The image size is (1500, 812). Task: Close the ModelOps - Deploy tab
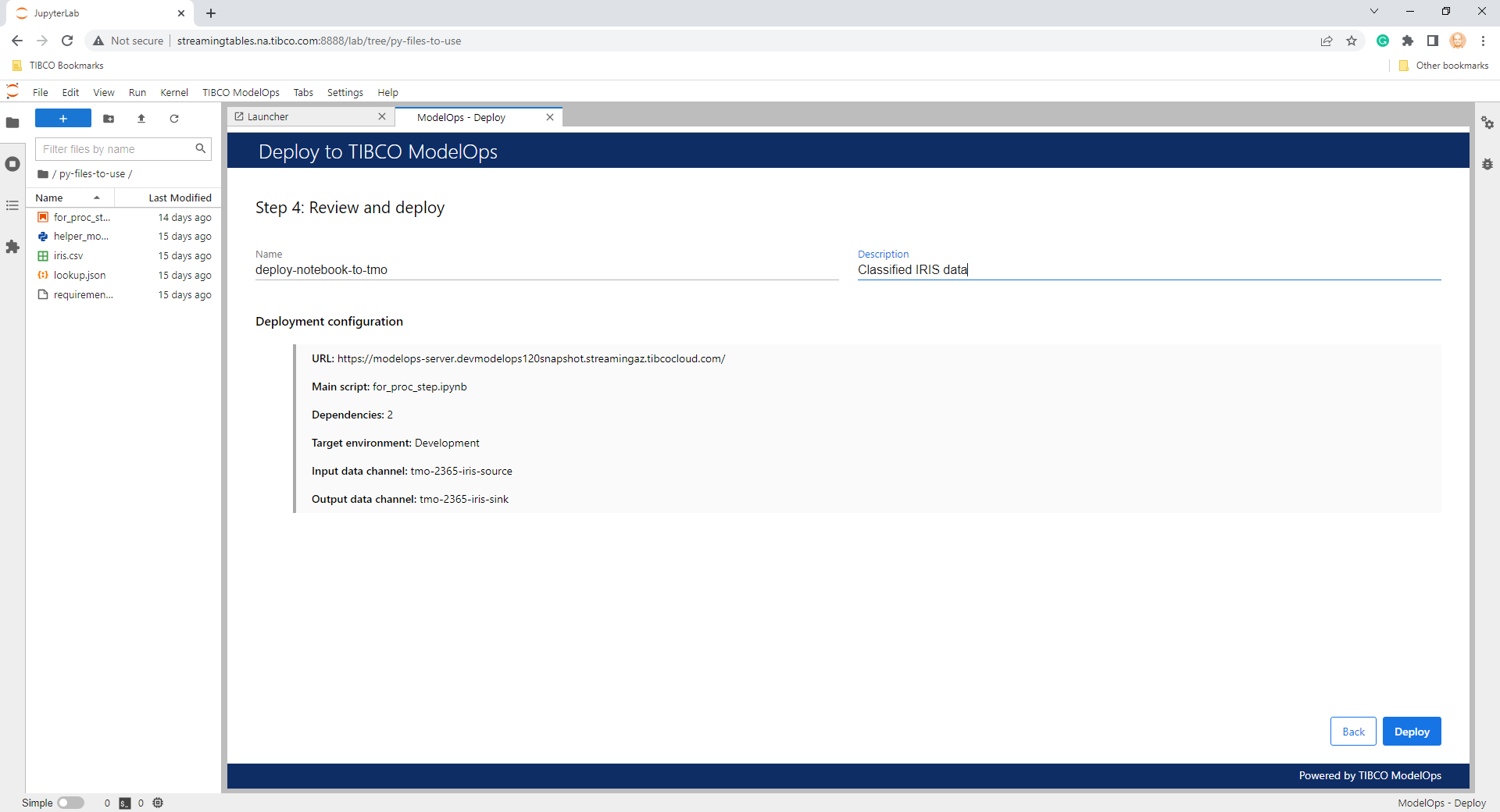pyautogui.click(x=550, y=117)
